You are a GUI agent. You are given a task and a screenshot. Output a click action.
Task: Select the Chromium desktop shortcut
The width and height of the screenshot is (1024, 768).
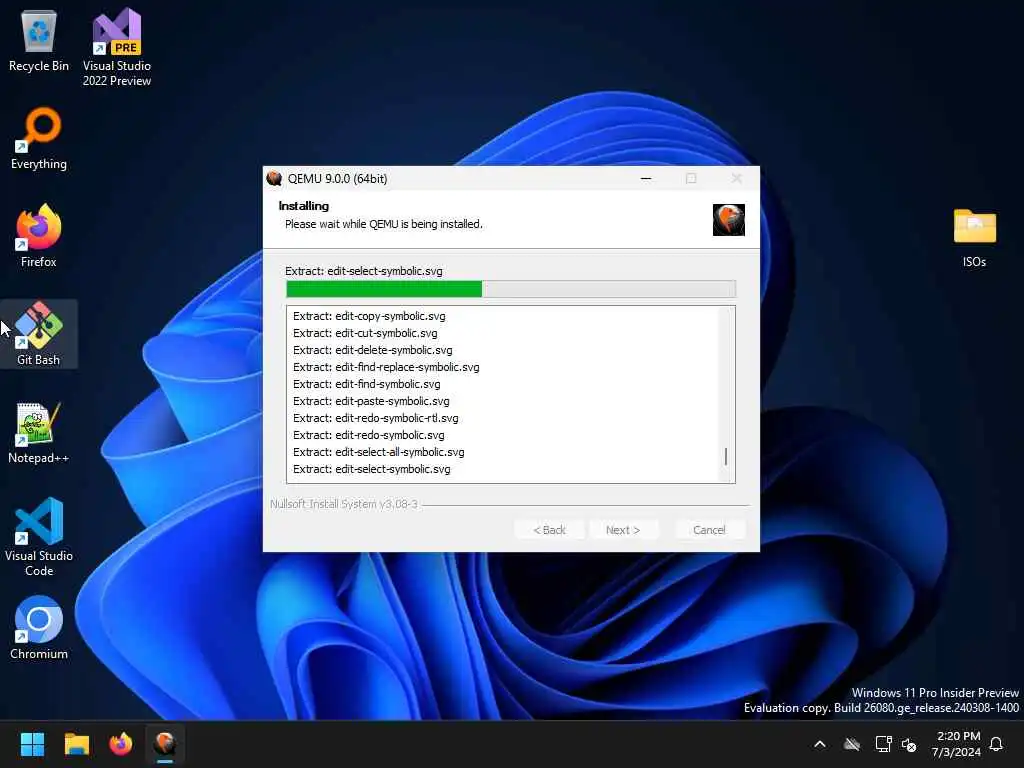pyautogui.click(x=39, y=628)
